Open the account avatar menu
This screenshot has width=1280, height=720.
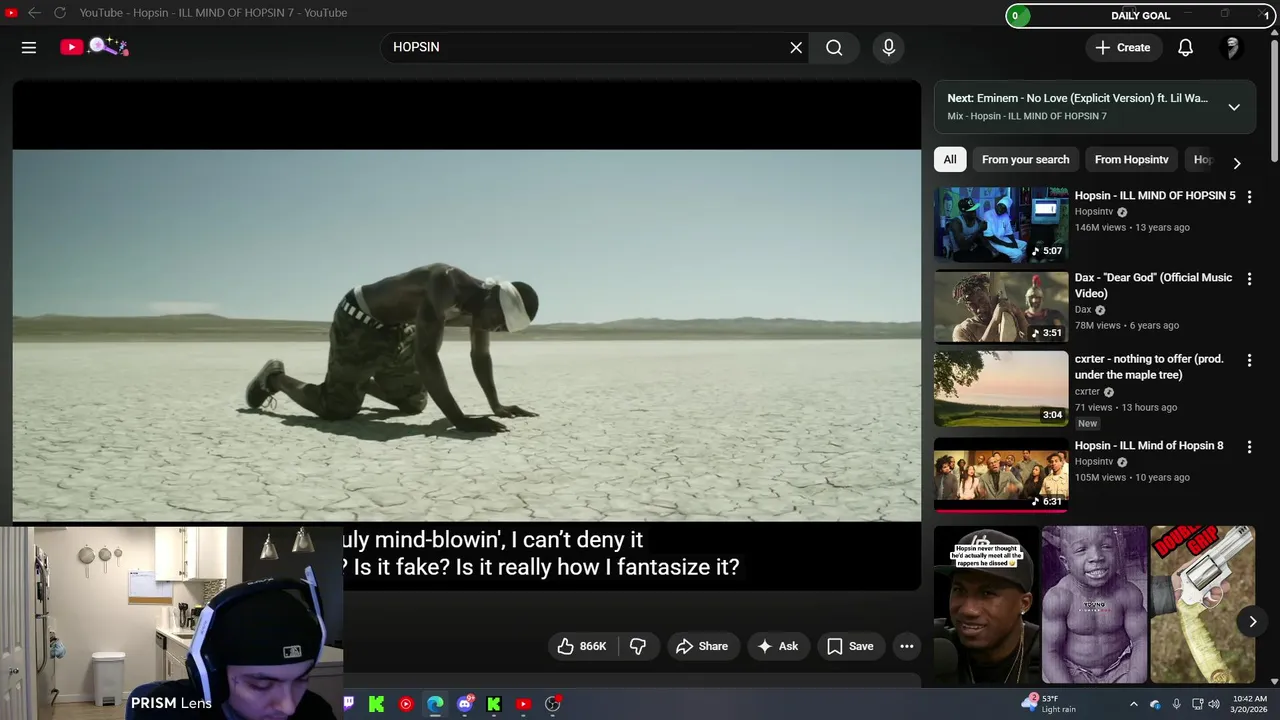coord(1233,47)
